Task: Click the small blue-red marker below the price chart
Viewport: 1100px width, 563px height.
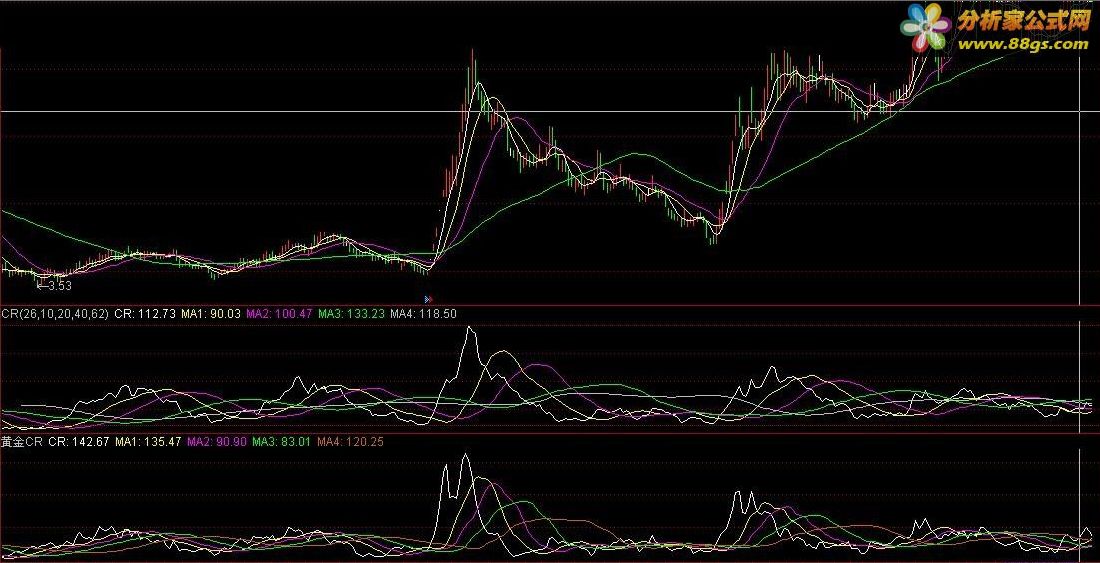Action: pyautogui.click(x=428, y=299)
